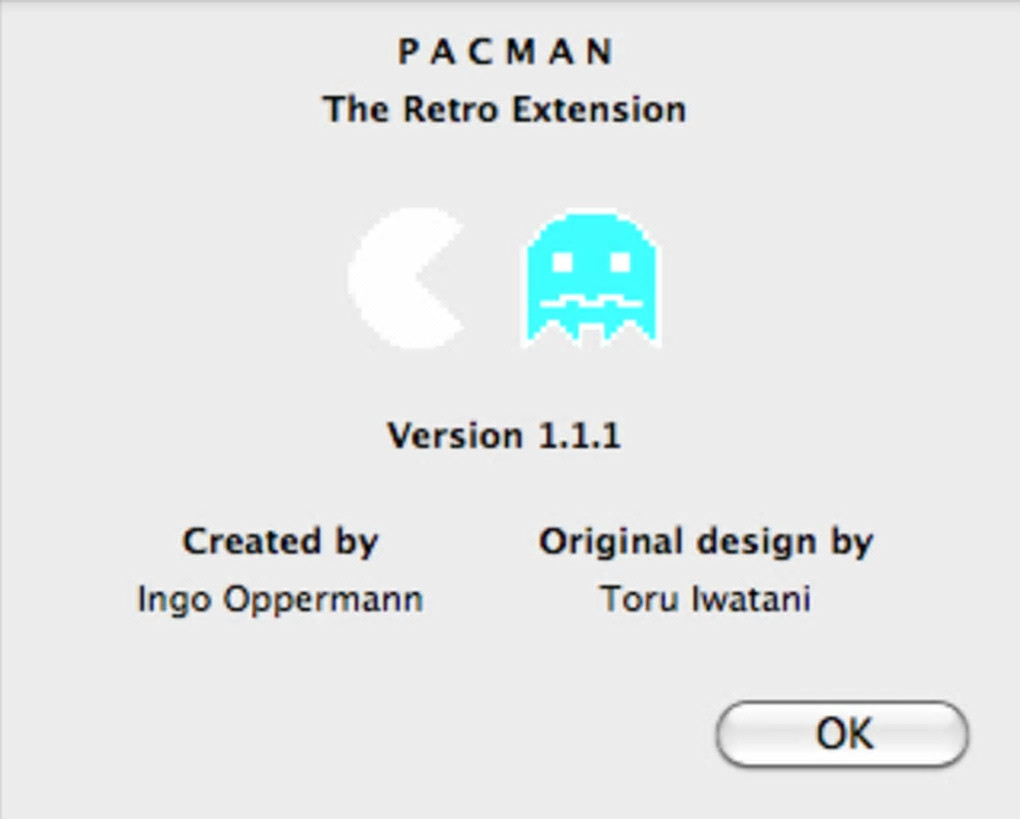Click the "Original design by" heading
The width and height of the screenshot is (1020, 819).
(706, 542)
